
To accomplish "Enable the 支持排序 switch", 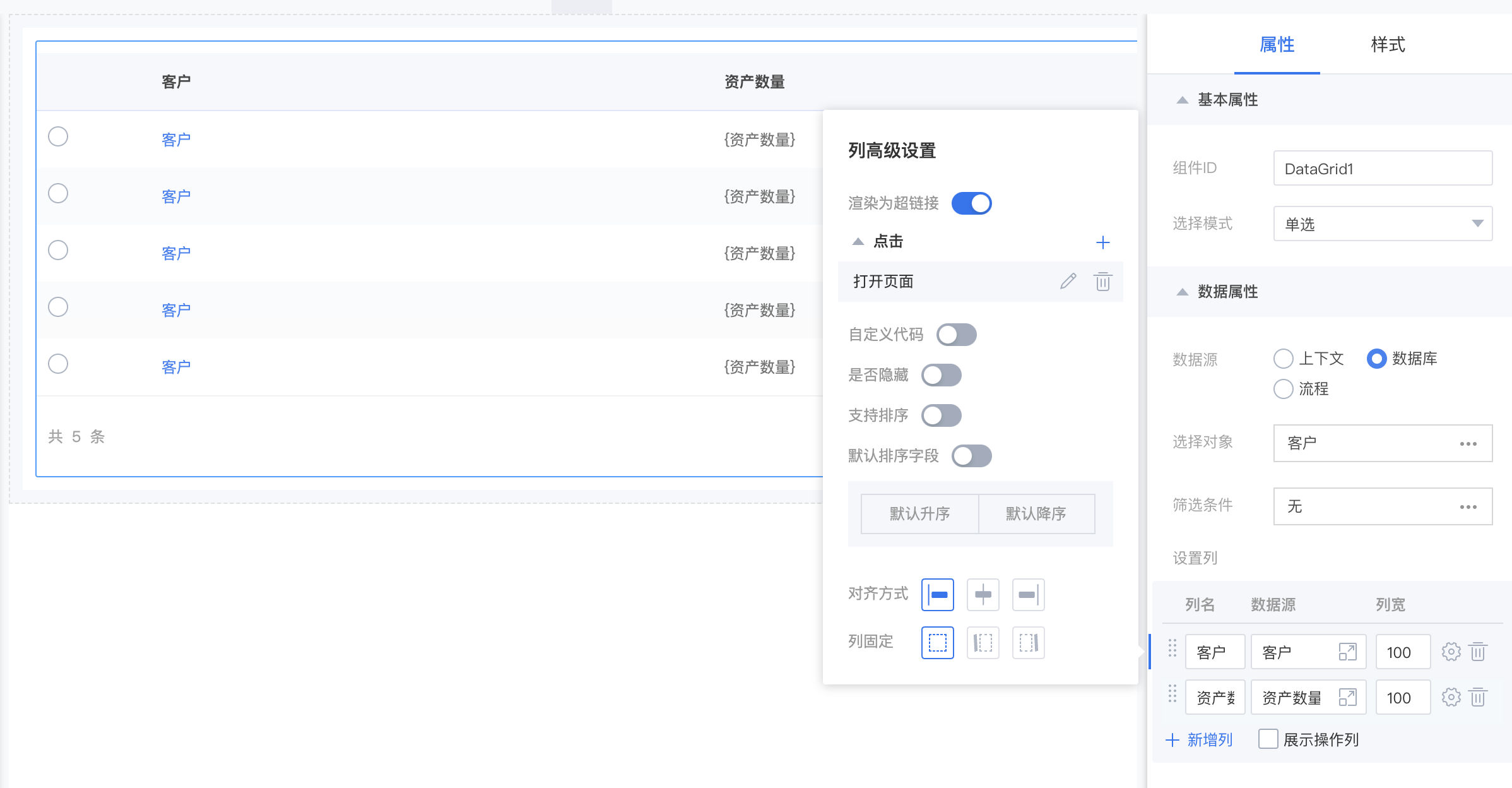I will pos(941,415).
